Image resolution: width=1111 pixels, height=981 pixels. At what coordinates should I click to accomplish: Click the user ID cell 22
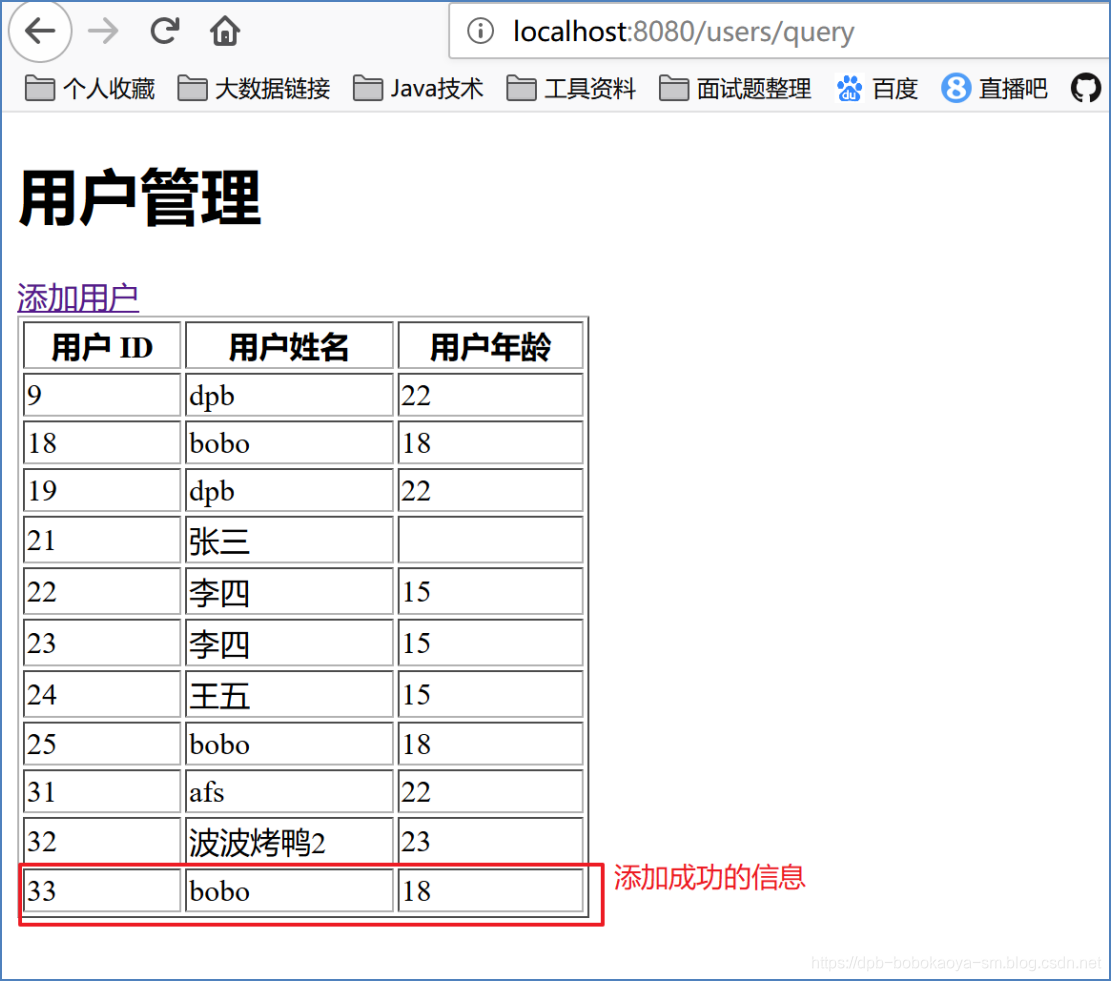(x=102, y=591)
